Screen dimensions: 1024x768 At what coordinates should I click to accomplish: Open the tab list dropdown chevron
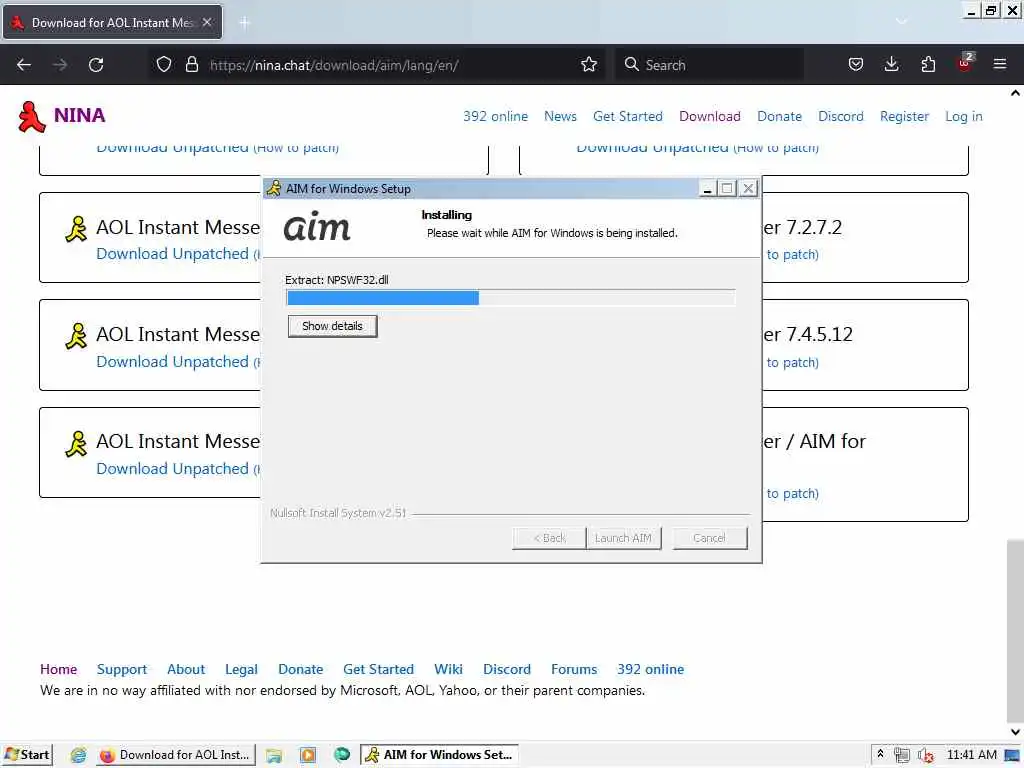click(x=901, y=22)
